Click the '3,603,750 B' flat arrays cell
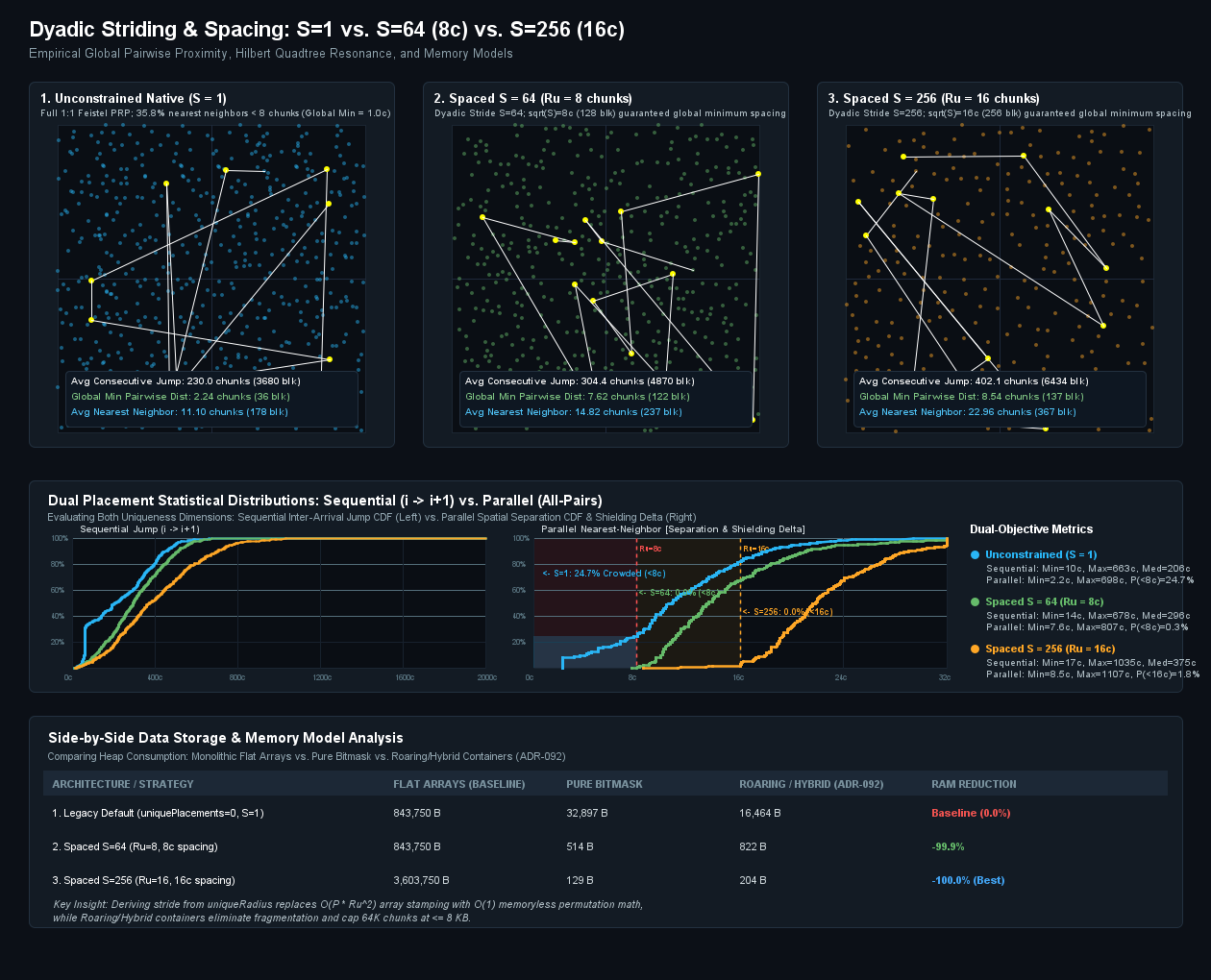This screenshot has width=1211, height=980. pos(421,880)
